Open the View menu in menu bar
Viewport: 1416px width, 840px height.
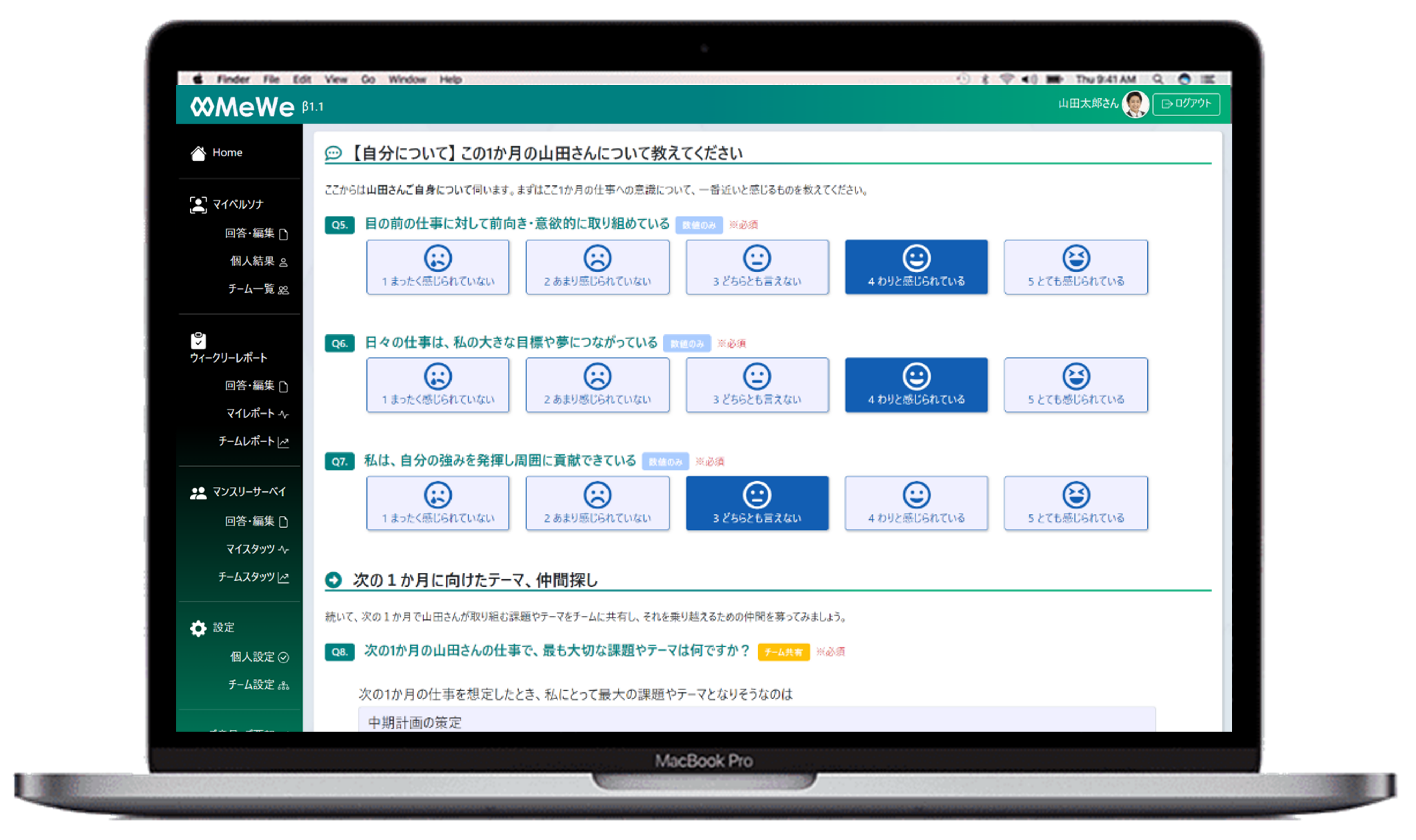(336, 79)
